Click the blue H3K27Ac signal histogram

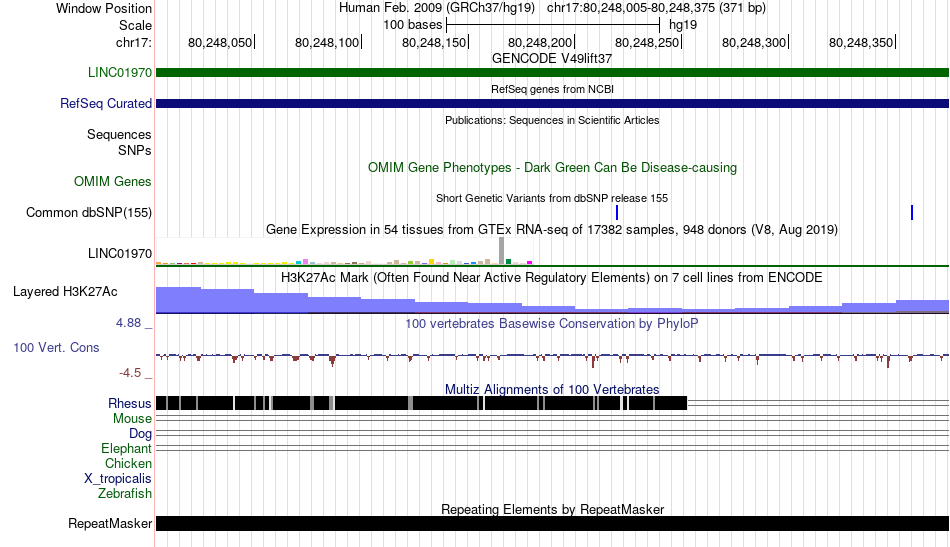tap(552, 300)
